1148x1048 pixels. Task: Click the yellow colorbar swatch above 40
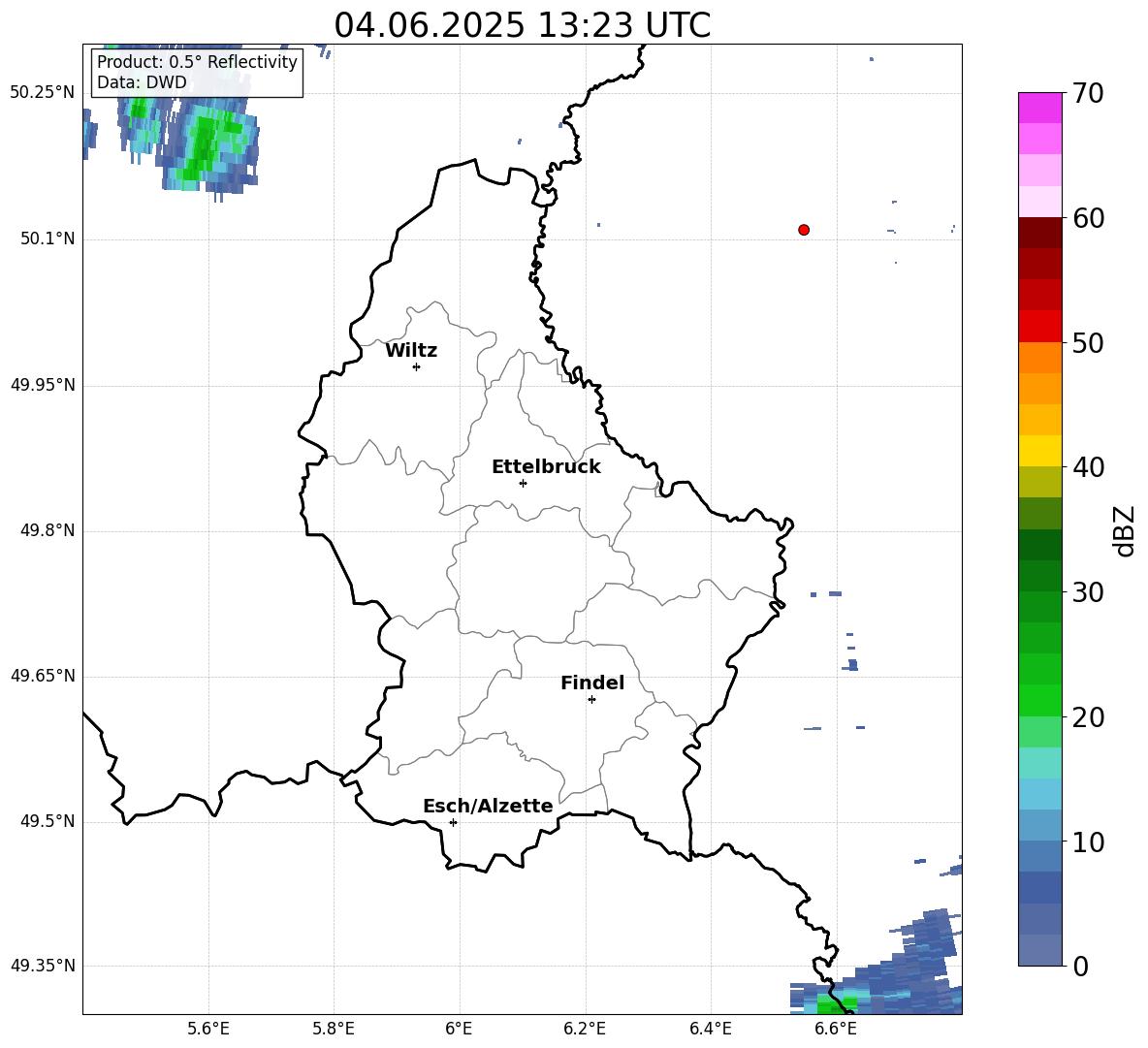coord(1040,451)
